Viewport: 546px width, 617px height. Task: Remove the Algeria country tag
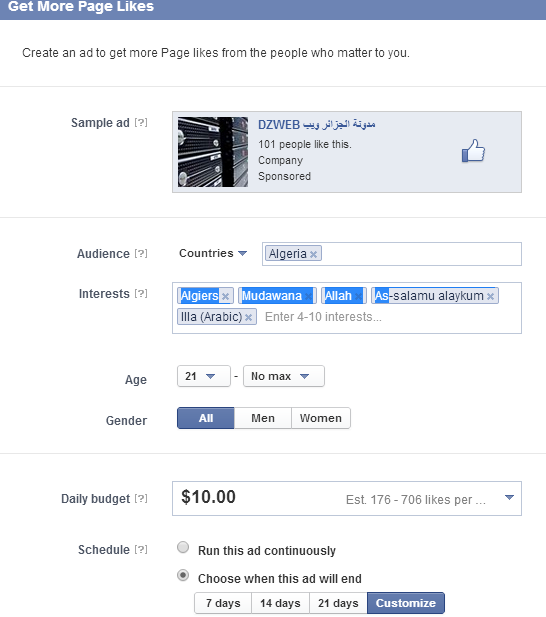[x=314, y=254]
